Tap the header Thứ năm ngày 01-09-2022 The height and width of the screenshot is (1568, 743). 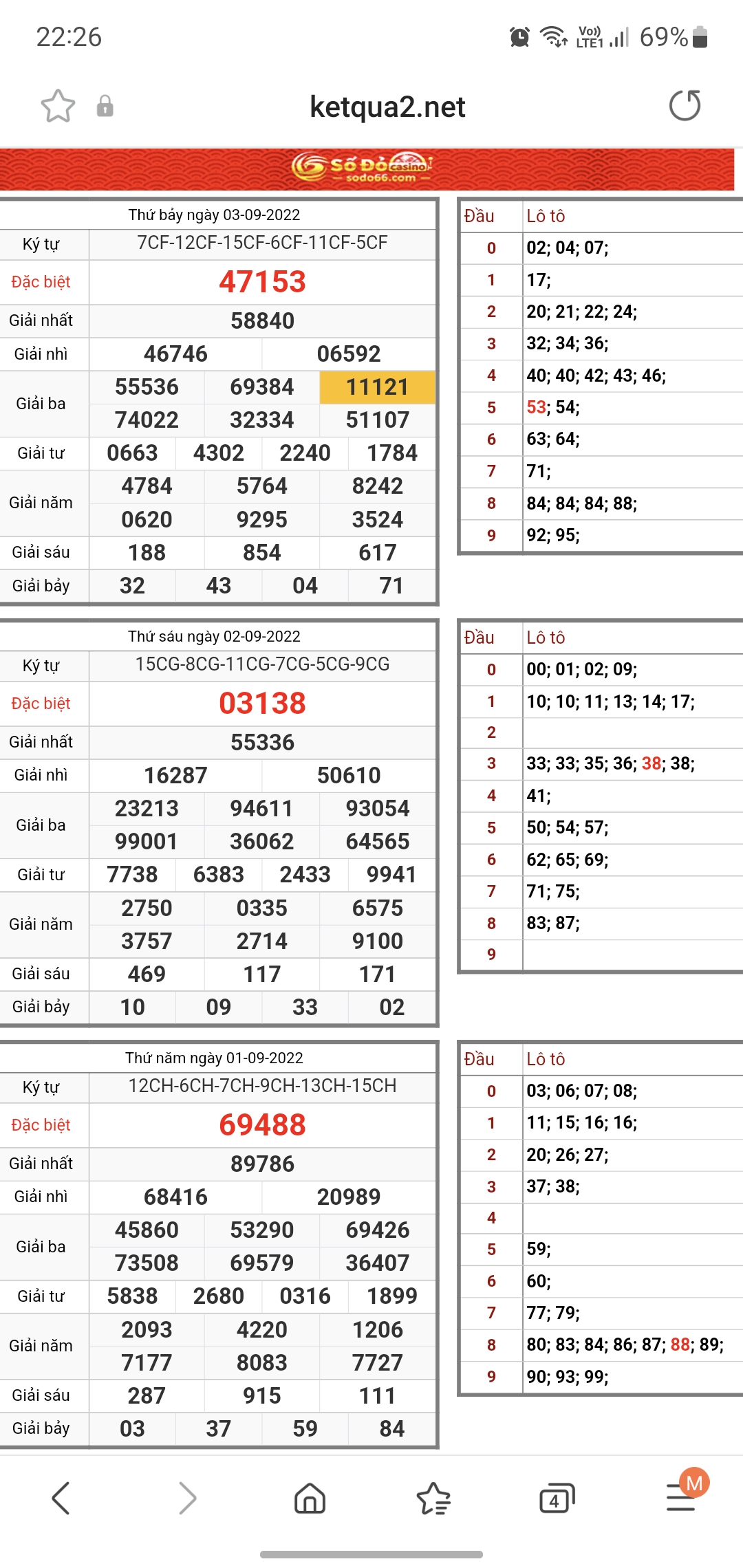pos(214,1058)
